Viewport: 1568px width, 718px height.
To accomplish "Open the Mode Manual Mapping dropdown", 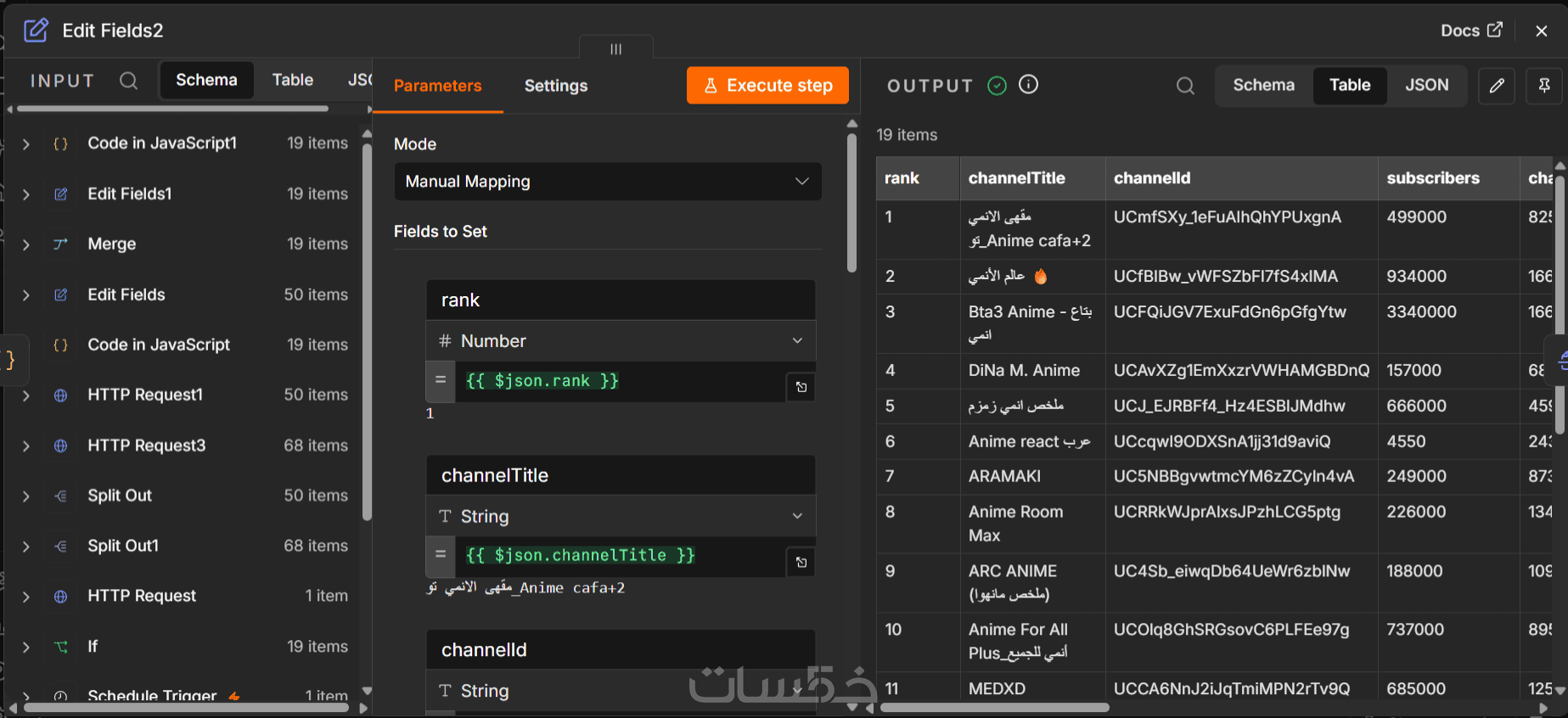I will coord(608,182).
